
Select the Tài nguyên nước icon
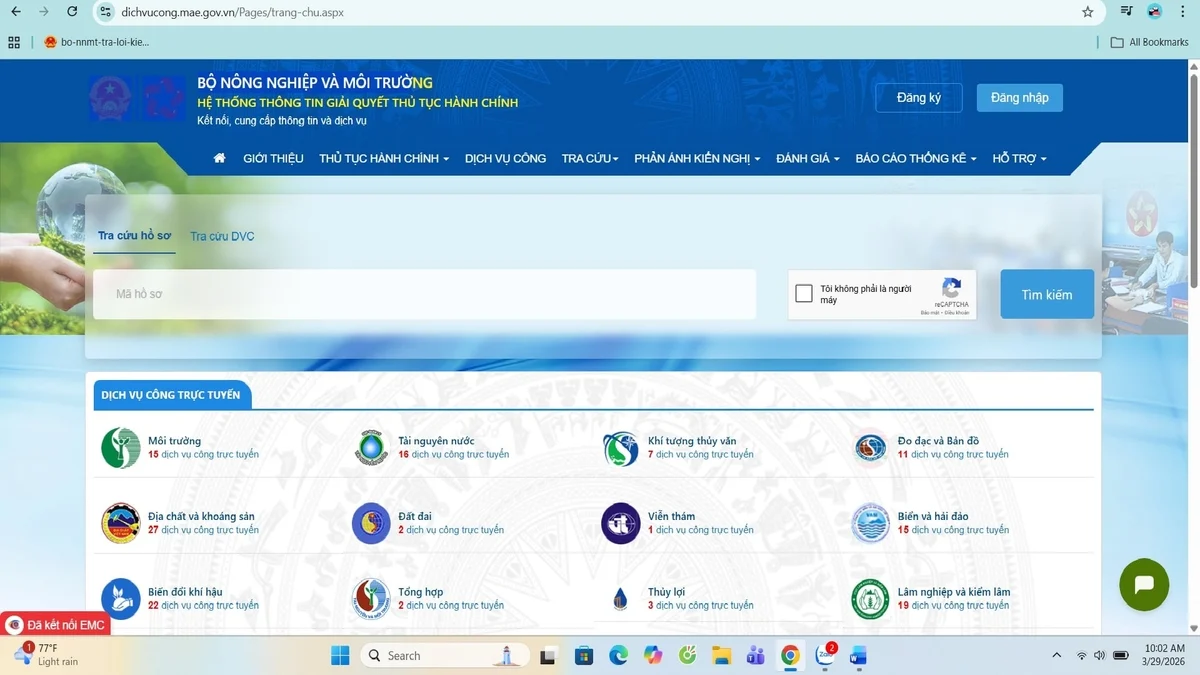[371, 448]
